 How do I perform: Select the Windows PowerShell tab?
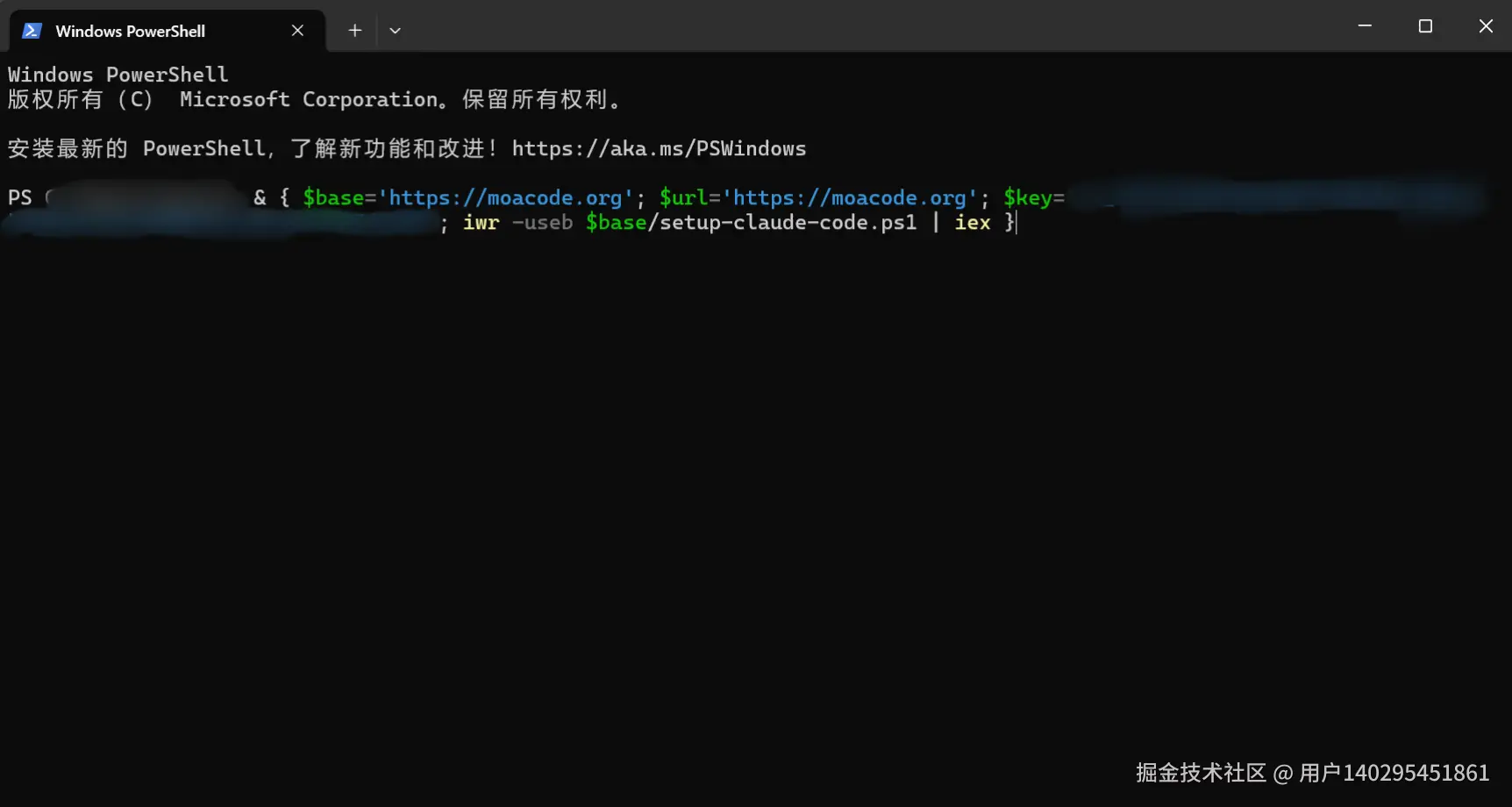pos(167,31)
